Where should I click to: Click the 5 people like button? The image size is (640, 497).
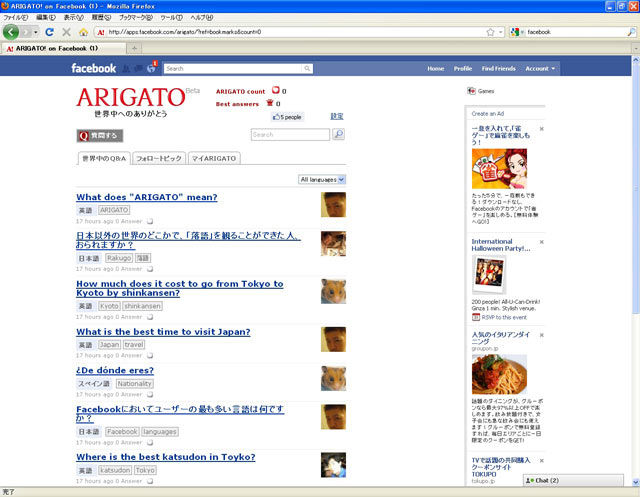click(x=288, y=117)
